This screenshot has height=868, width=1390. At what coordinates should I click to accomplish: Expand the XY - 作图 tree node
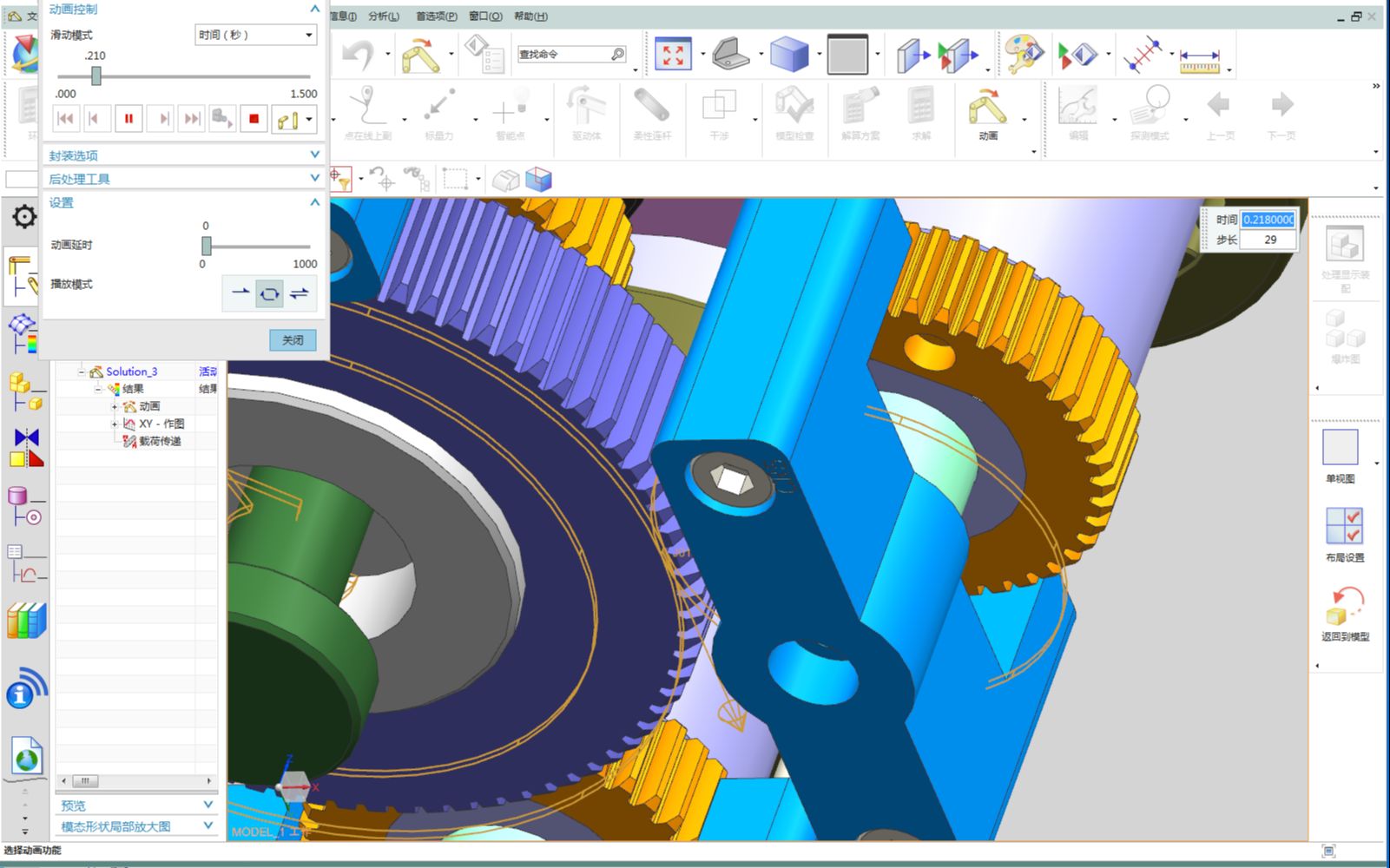pos(114,424)
